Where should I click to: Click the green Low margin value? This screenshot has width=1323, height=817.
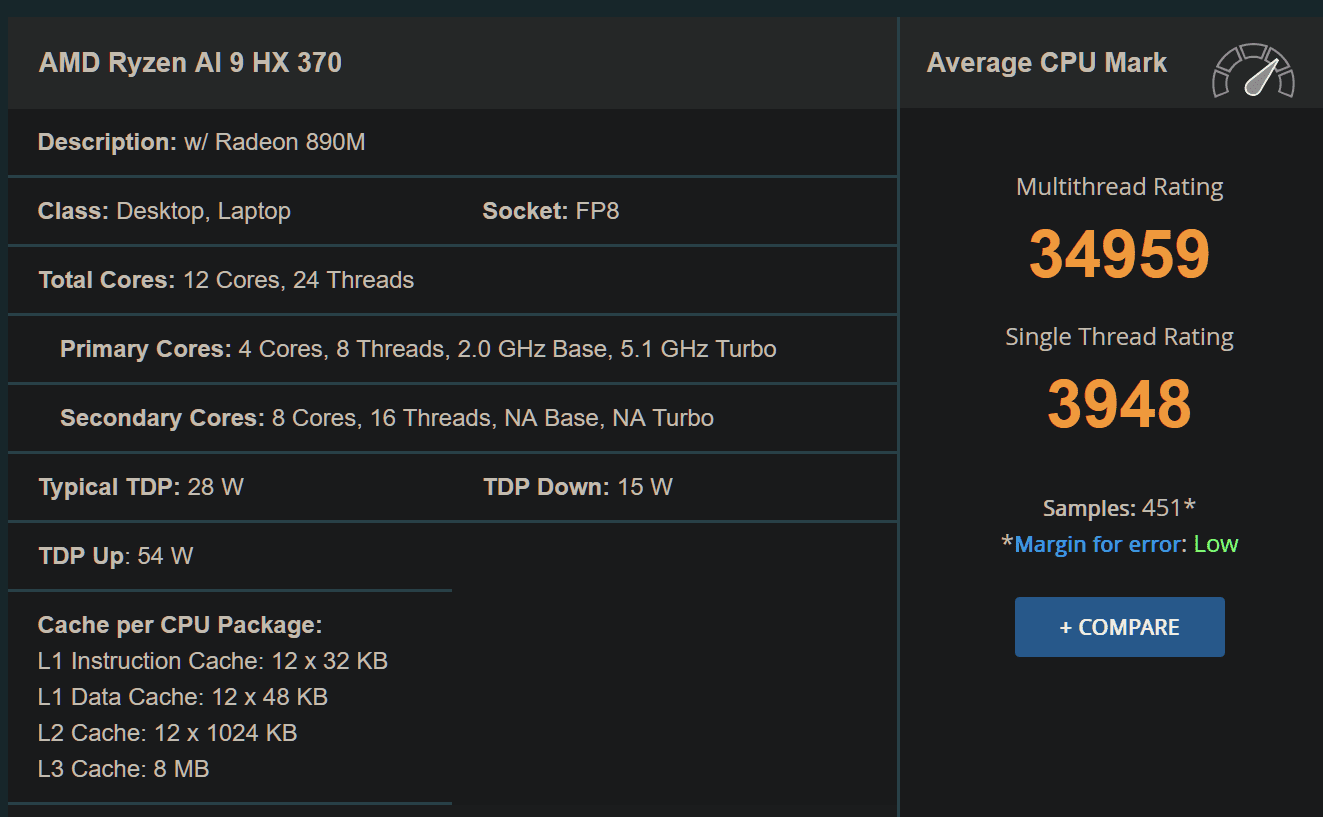(1216, 544)
